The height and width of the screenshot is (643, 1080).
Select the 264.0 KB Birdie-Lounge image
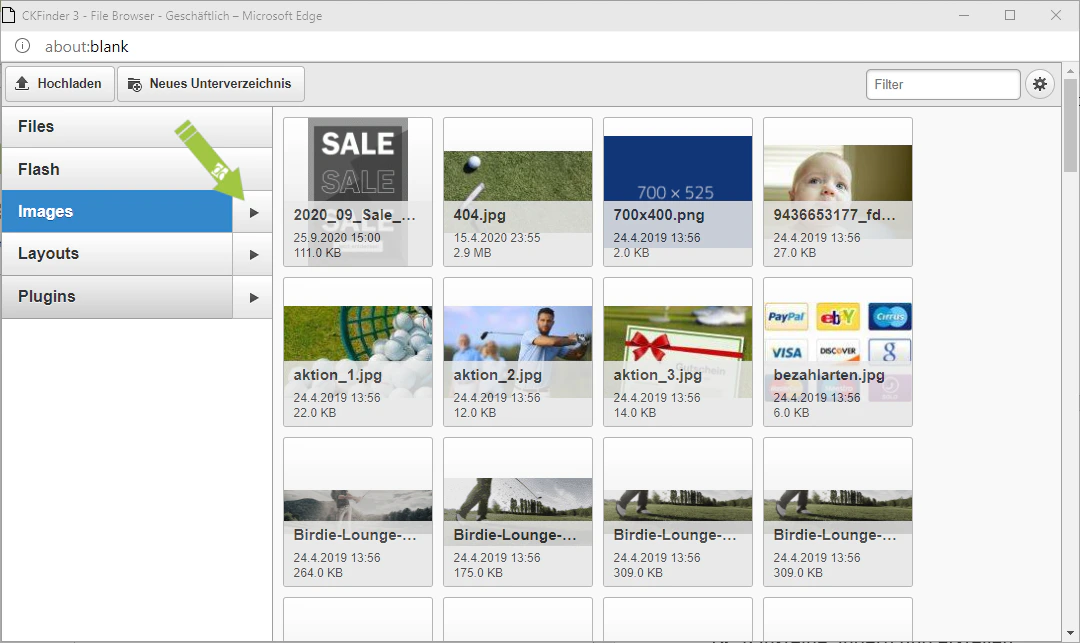coord(358,512)
